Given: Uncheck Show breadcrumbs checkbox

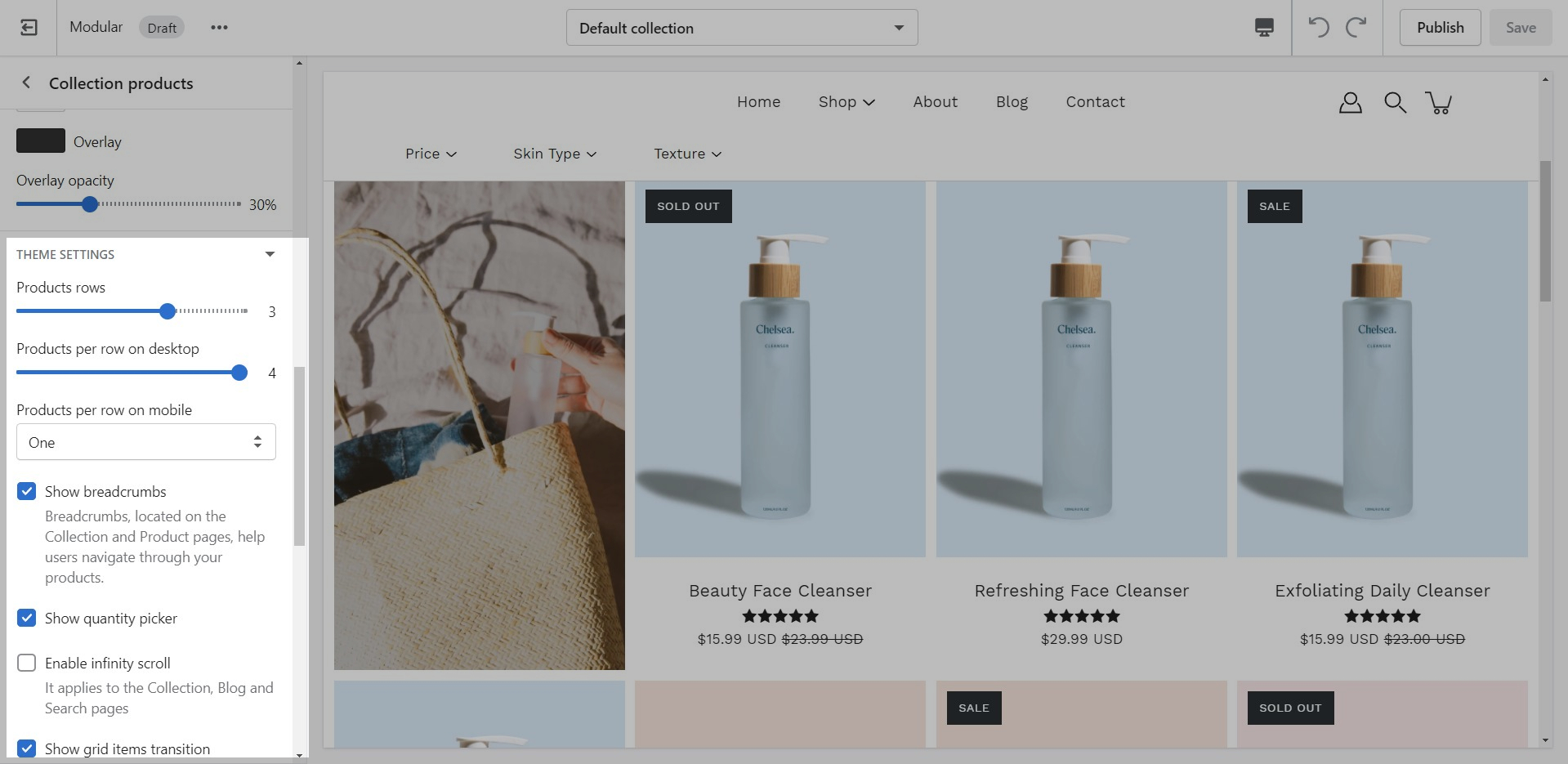Looking at the screenshot, I should pyautogui.click(x=27, y=491).
